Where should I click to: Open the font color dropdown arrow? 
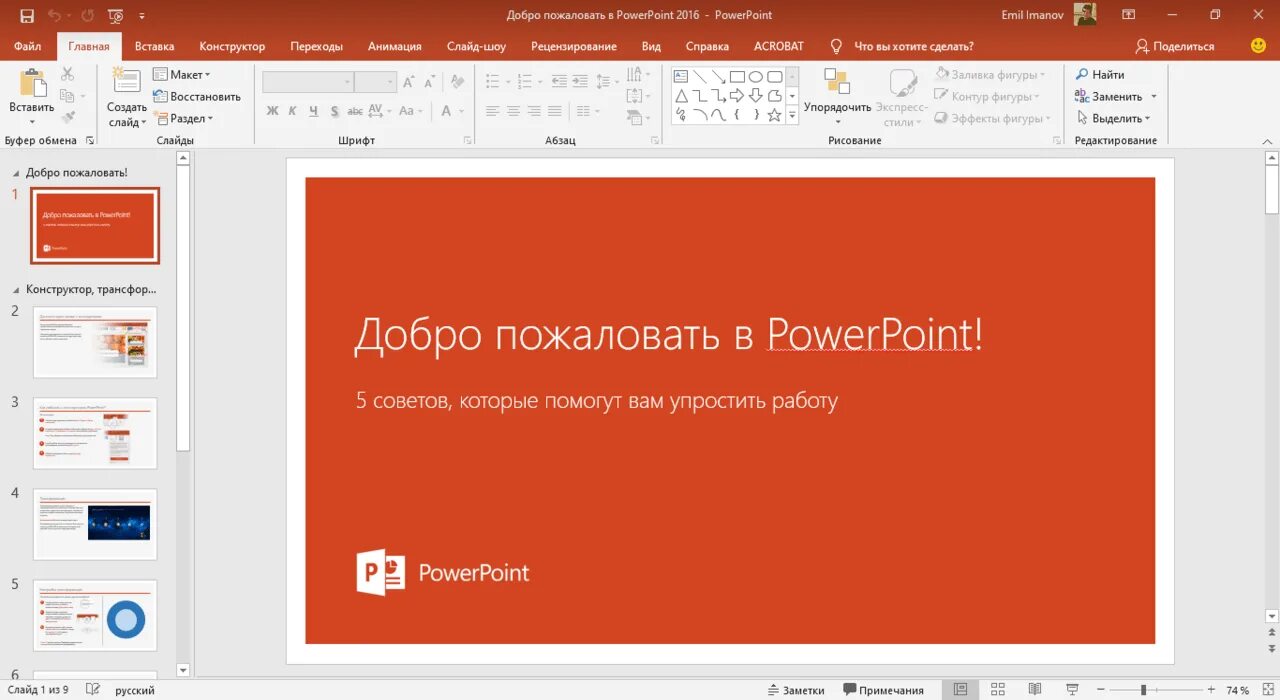point(460,112)
